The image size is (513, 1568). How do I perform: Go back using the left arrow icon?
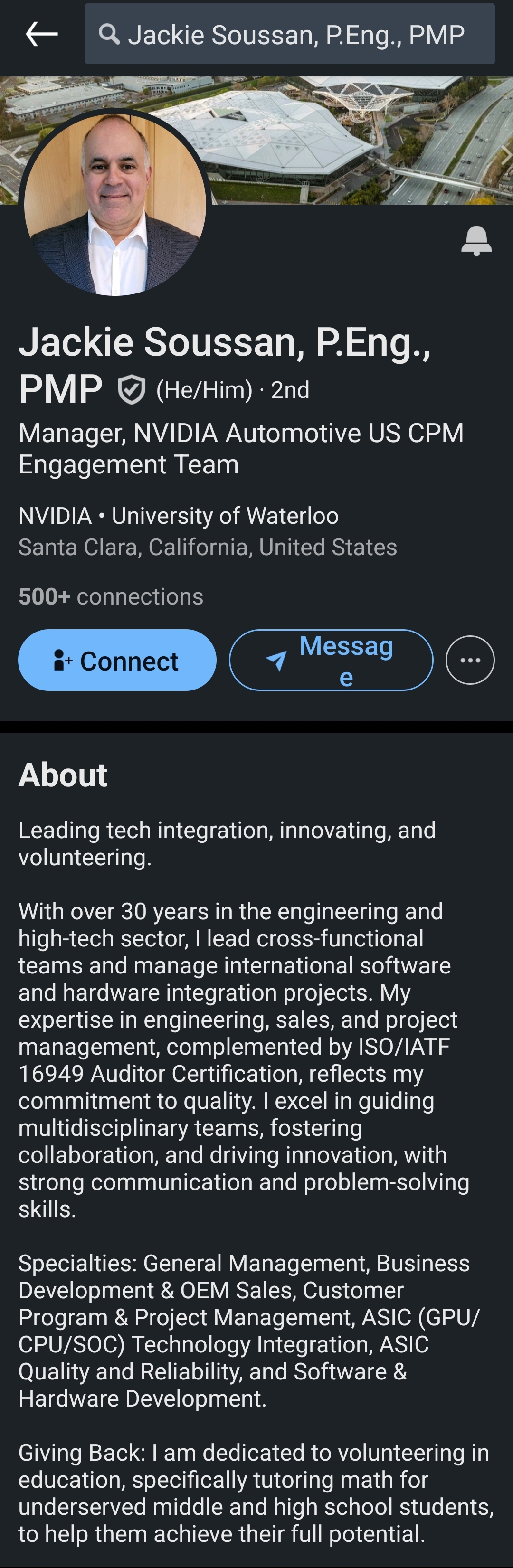(41, 34)
